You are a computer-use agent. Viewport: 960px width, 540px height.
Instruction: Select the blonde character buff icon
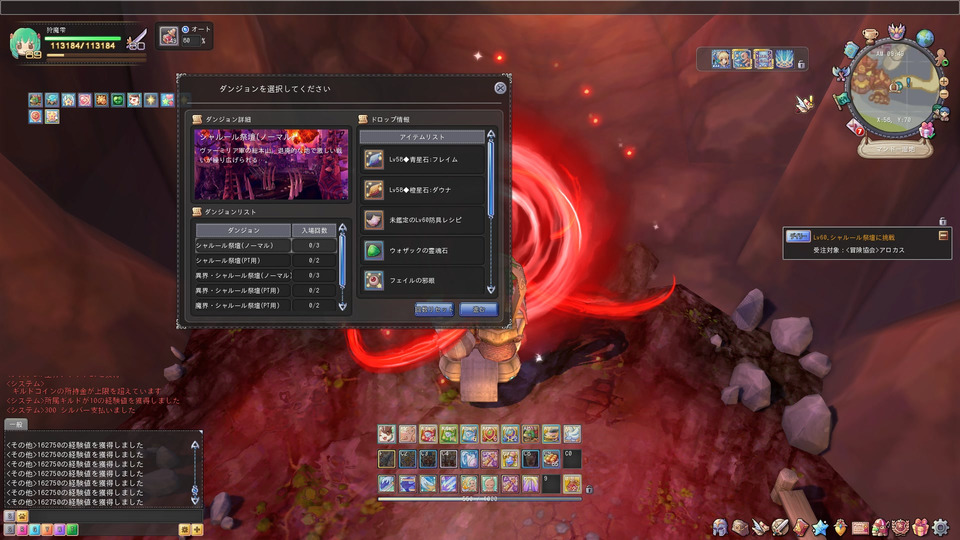coord(721,59)
